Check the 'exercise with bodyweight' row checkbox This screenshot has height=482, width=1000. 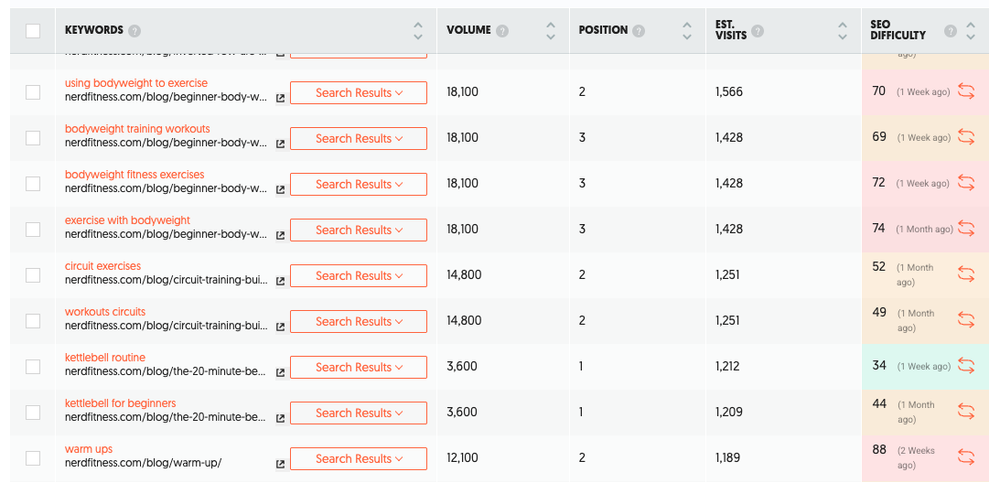tap(33, 230)
